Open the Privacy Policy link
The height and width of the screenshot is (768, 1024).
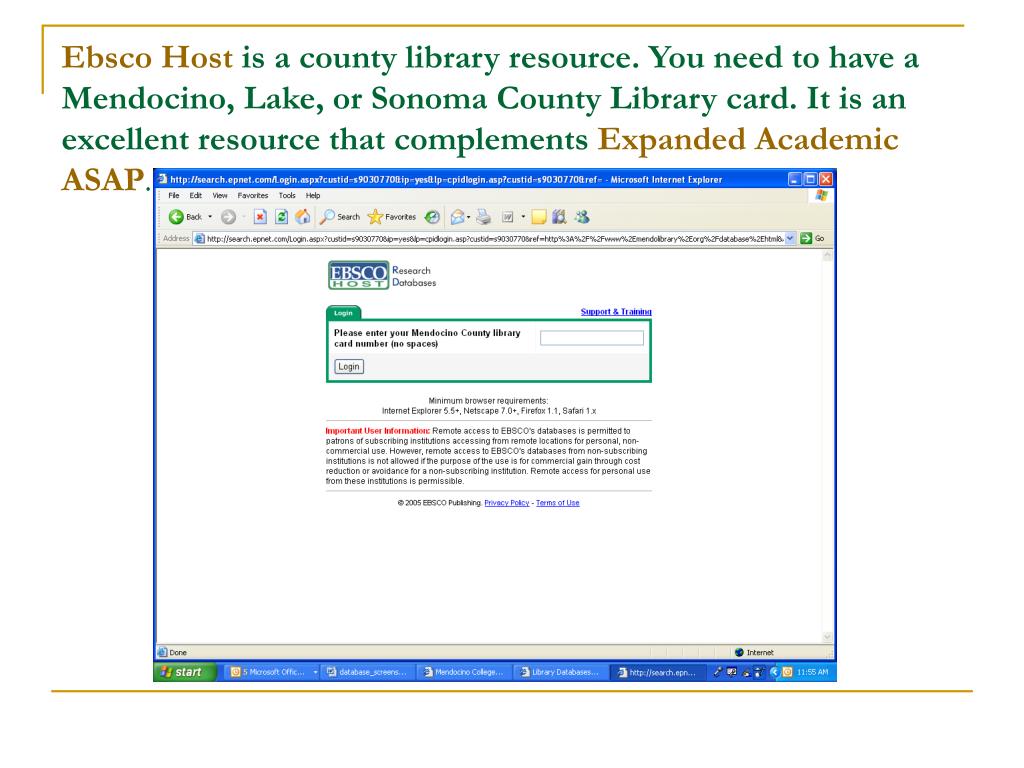tap(507, 503)
